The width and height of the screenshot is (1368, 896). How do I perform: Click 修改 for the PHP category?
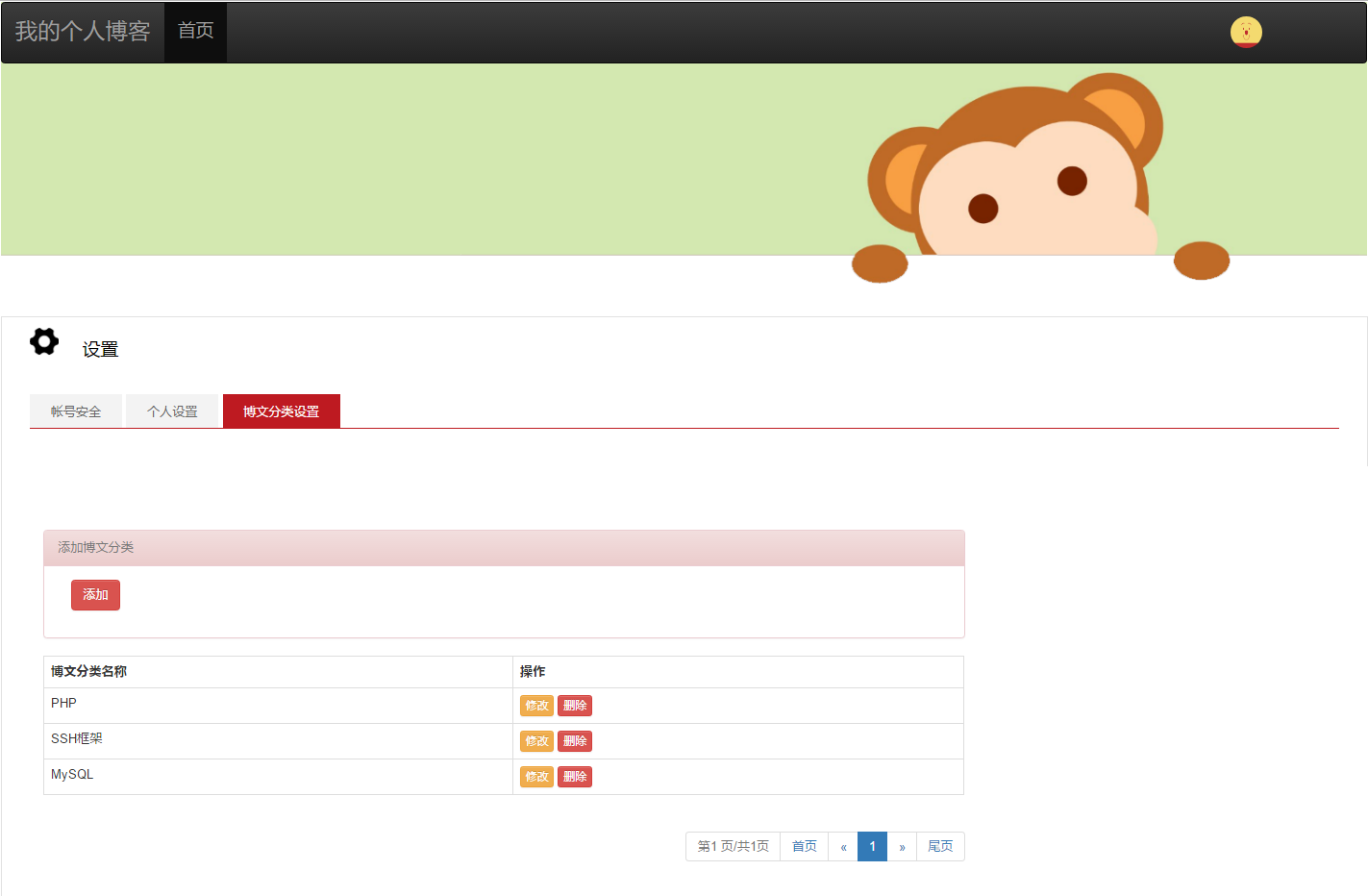[536, 706]
